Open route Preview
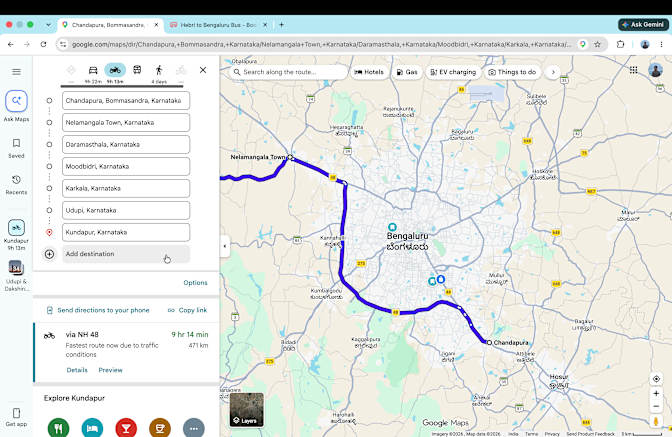This screenshot has height=437, width=672. click(111, 370)
